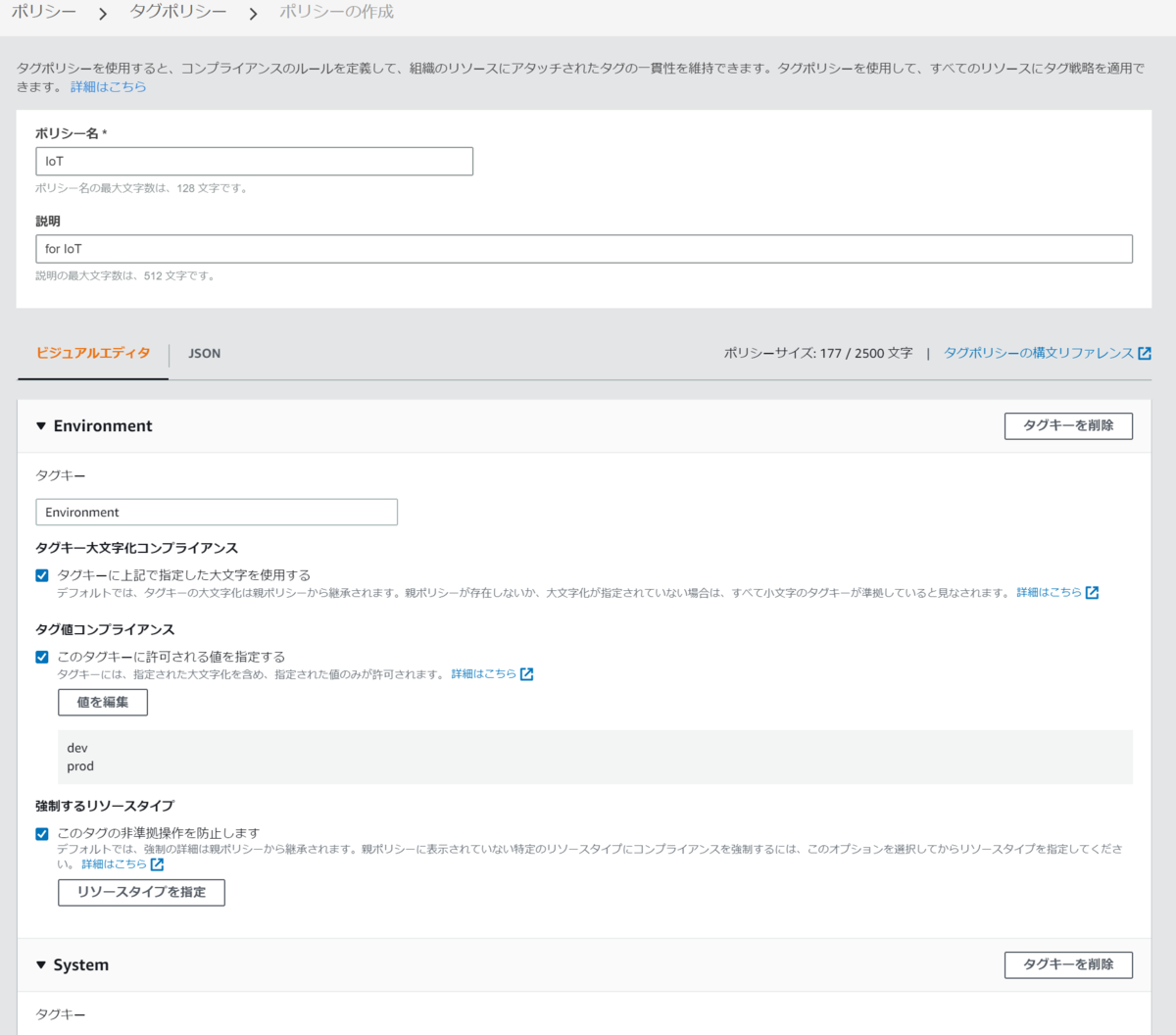Click the リソースタイプを指定 button
The height and width of the screenshot is (1035, 1176).
pos(141,892)
